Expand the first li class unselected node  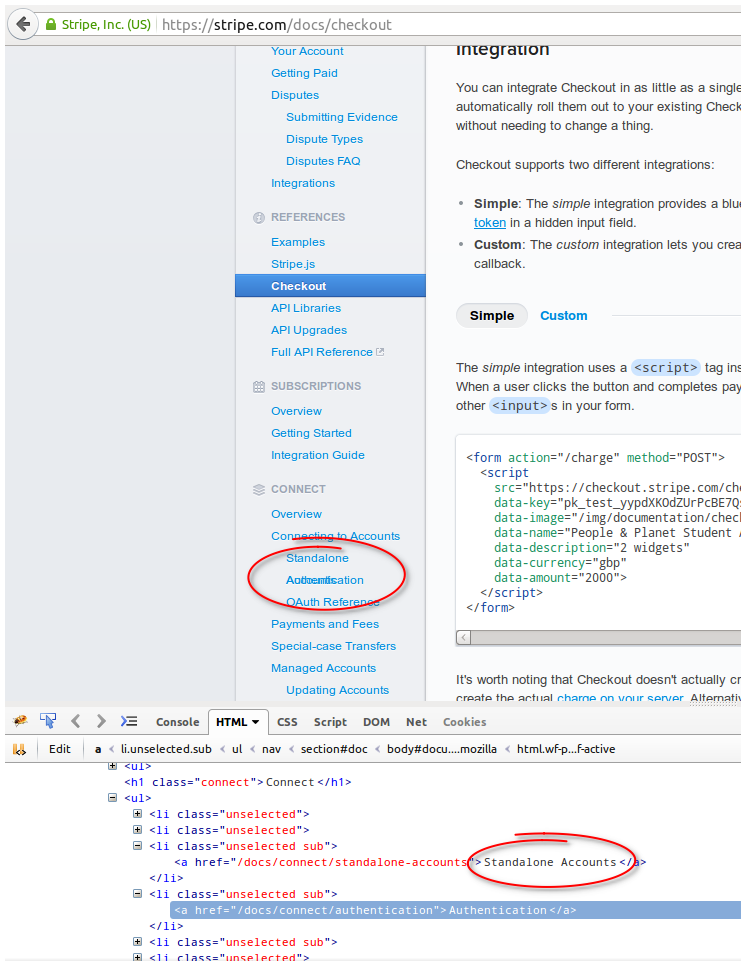[x=137, y=814]
